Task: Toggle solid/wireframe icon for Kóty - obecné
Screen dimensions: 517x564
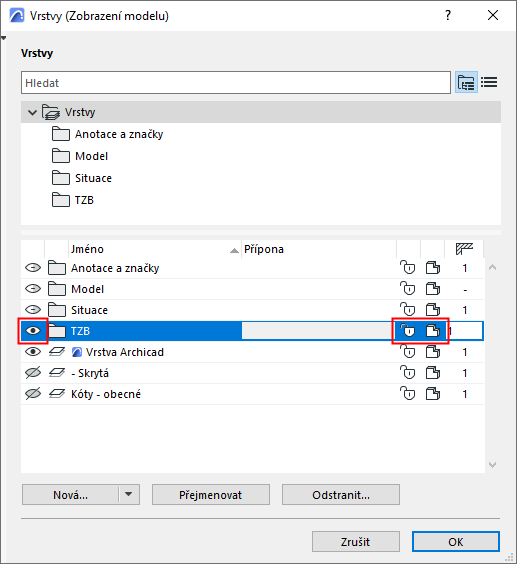Action: (432, 394)
